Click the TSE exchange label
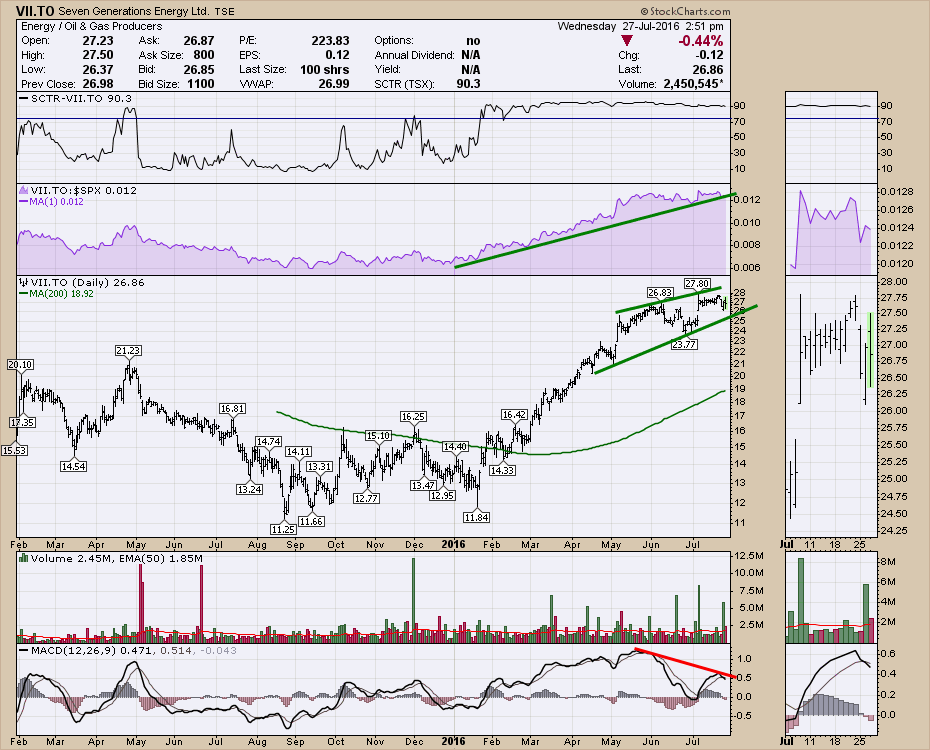930x750 pixels. click(x=225, y=12)
